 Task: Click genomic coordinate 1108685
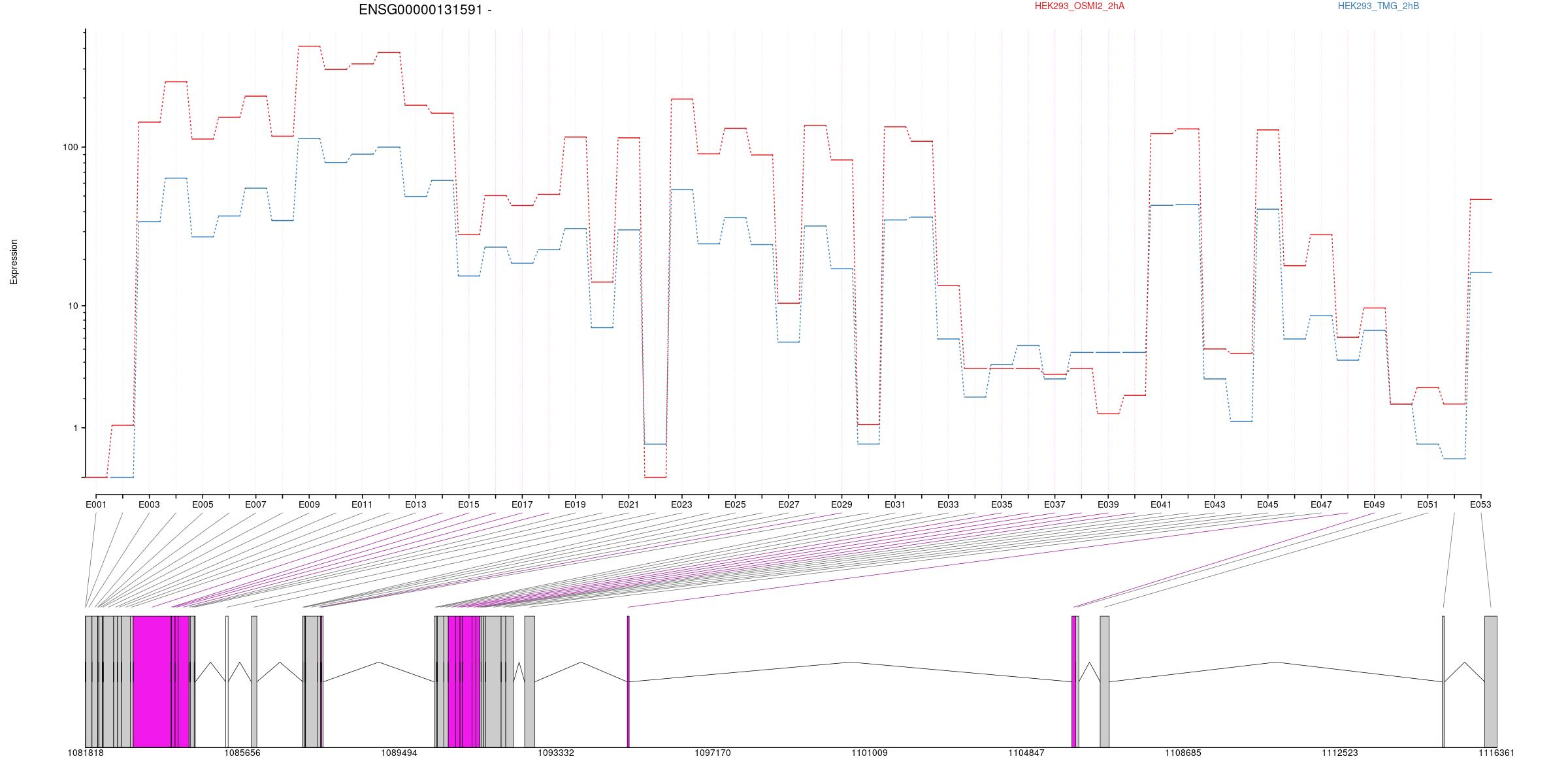point(1183,753)
